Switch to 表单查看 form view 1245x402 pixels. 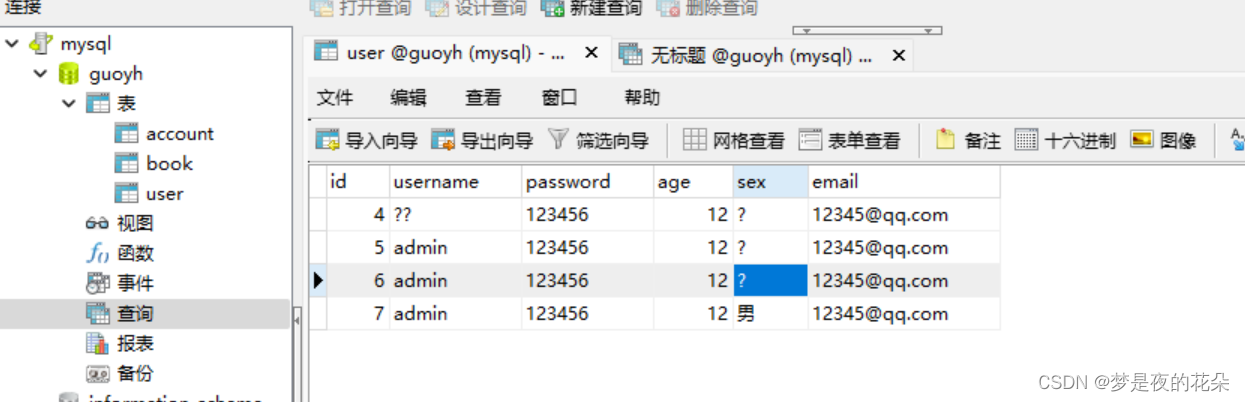(x=849, y=140)
